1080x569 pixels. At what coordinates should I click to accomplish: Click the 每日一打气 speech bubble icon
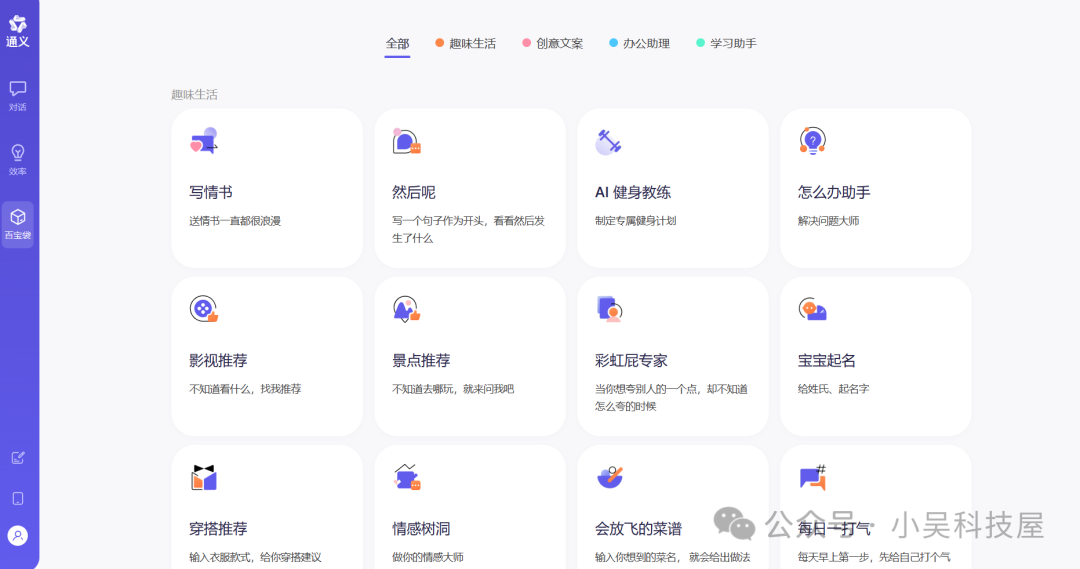[x=813, y=477]
